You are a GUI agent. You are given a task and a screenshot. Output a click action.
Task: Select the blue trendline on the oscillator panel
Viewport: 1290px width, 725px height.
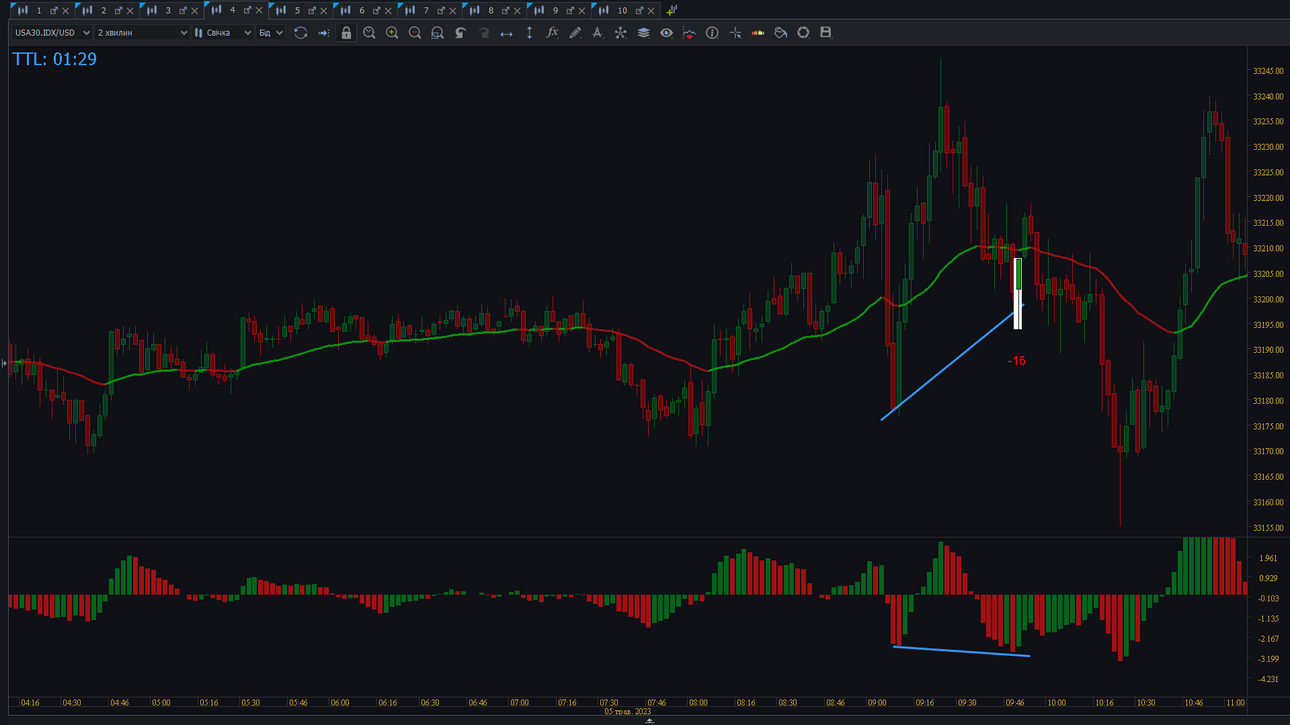[961, 651]
